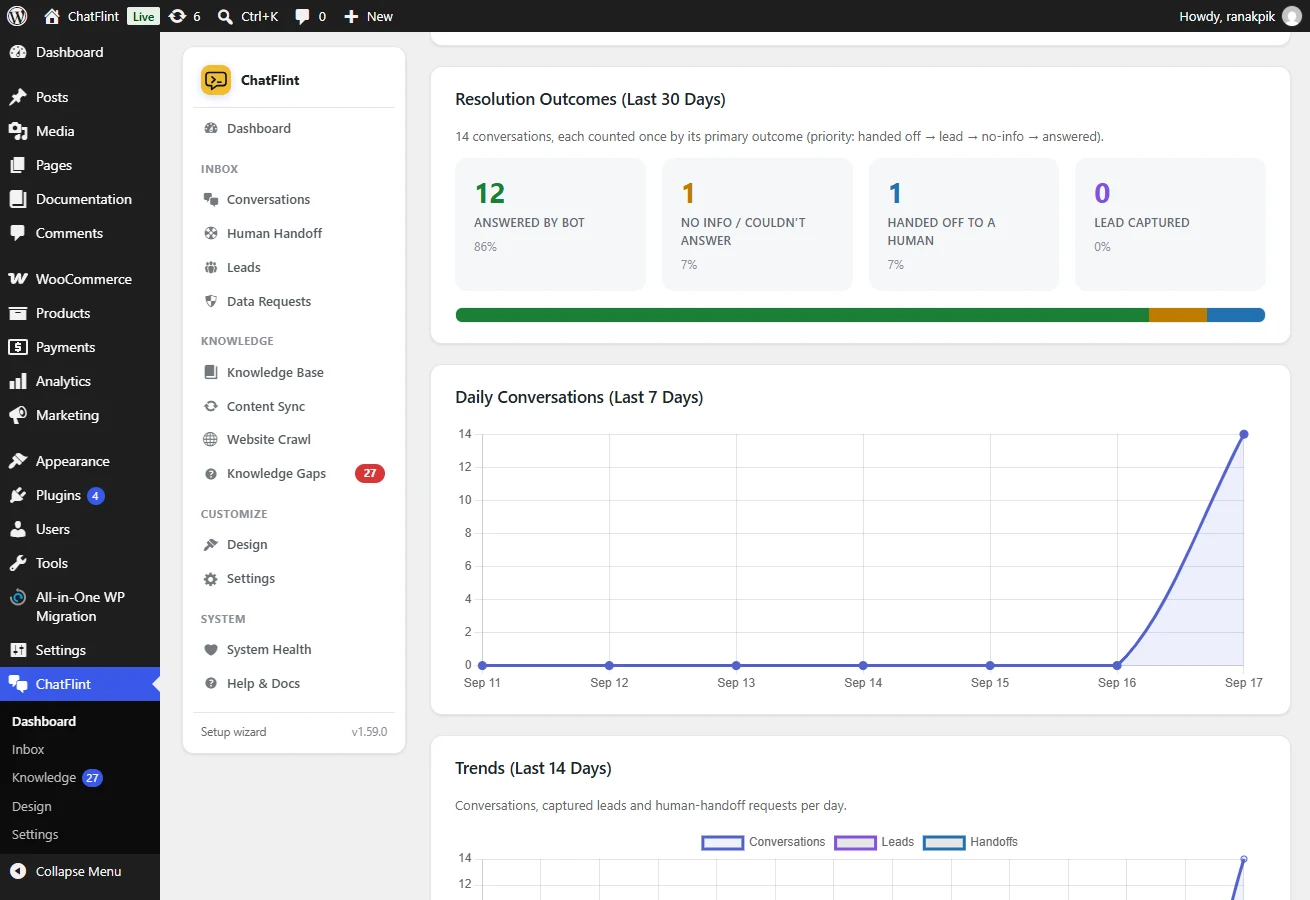Select the Sep 16 data point on Daily Conversations
This screenshot has height=900, width=1310.
tap(1117, 665)
